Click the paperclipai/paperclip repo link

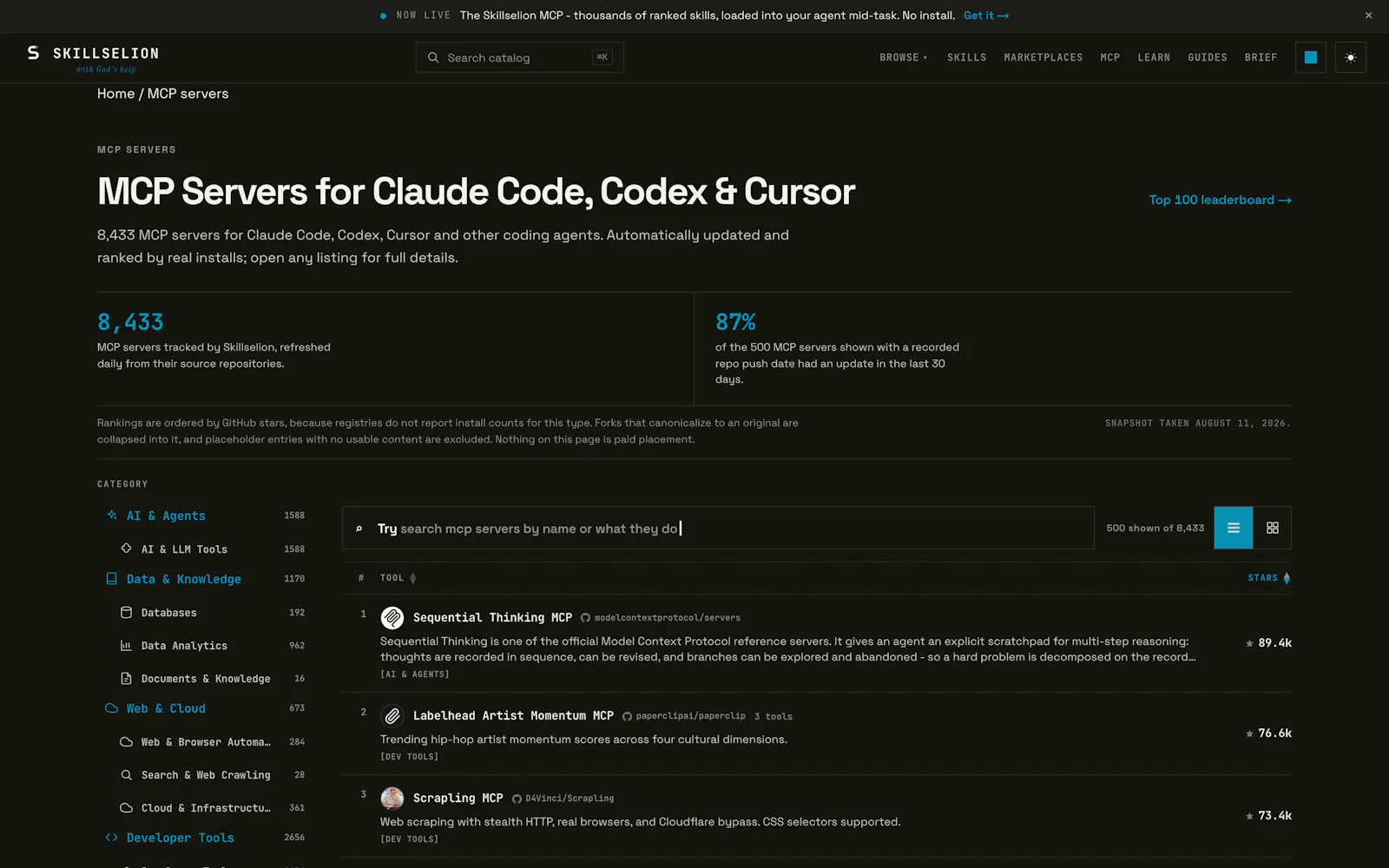click(691, 716)
